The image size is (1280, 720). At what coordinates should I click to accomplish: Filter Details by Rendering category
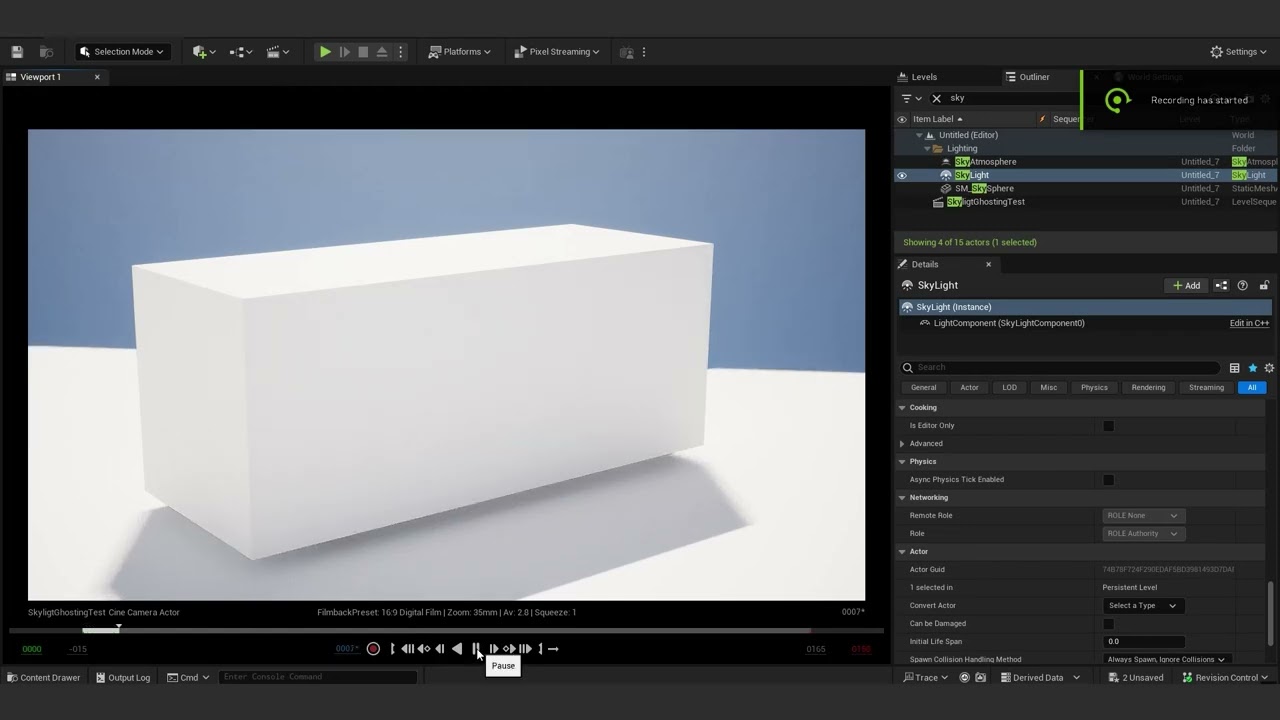click(x=1148, y=388)
